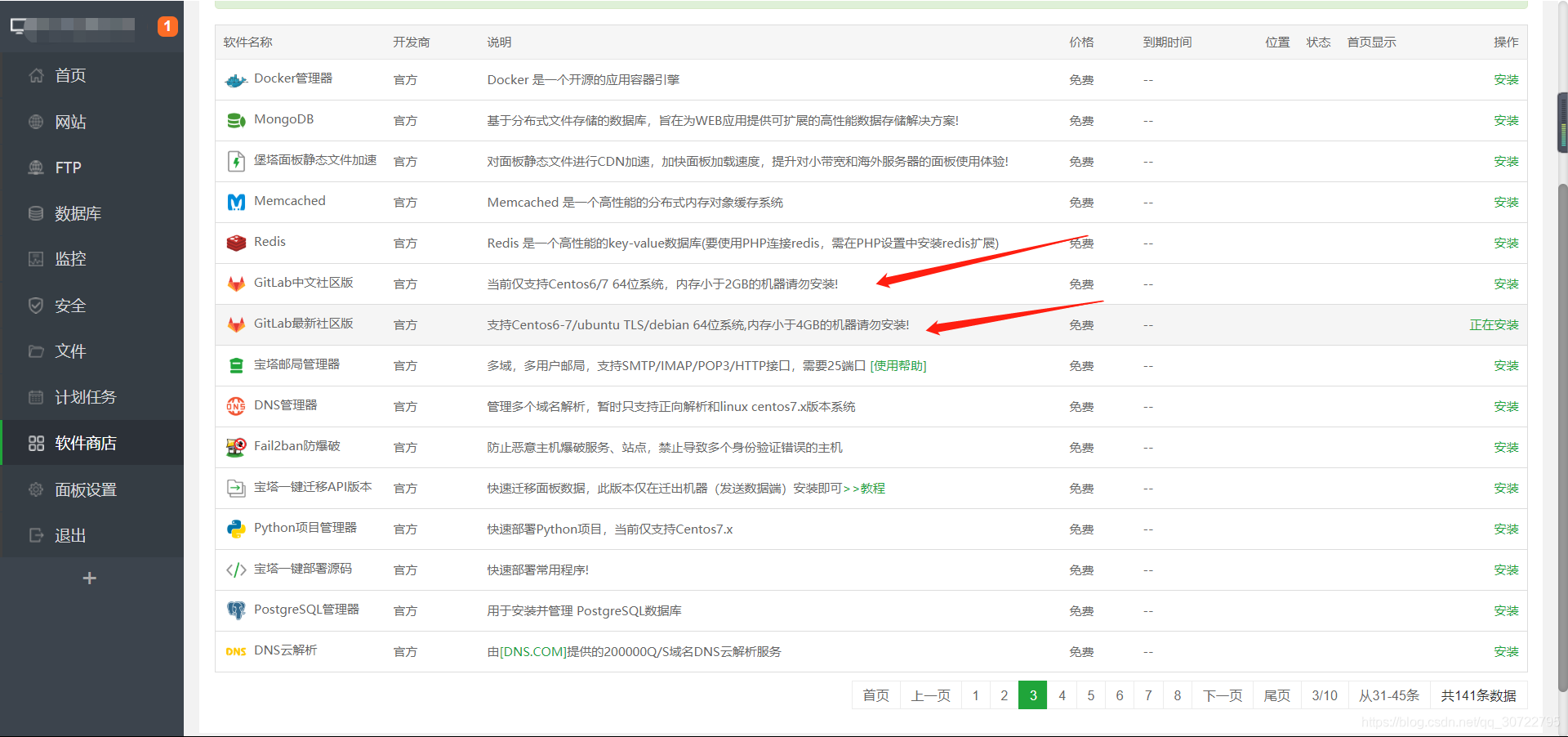The height and width of the screenshot is (737, 1568).
Task: Click the 文件 folder sidebar icon
Action: 36,351
